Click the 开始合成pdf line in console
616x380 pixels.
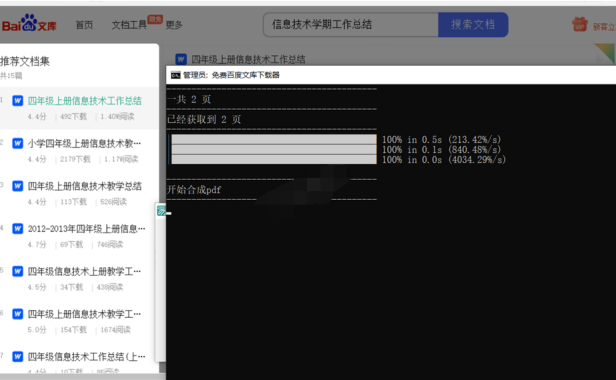coord(194,190)
